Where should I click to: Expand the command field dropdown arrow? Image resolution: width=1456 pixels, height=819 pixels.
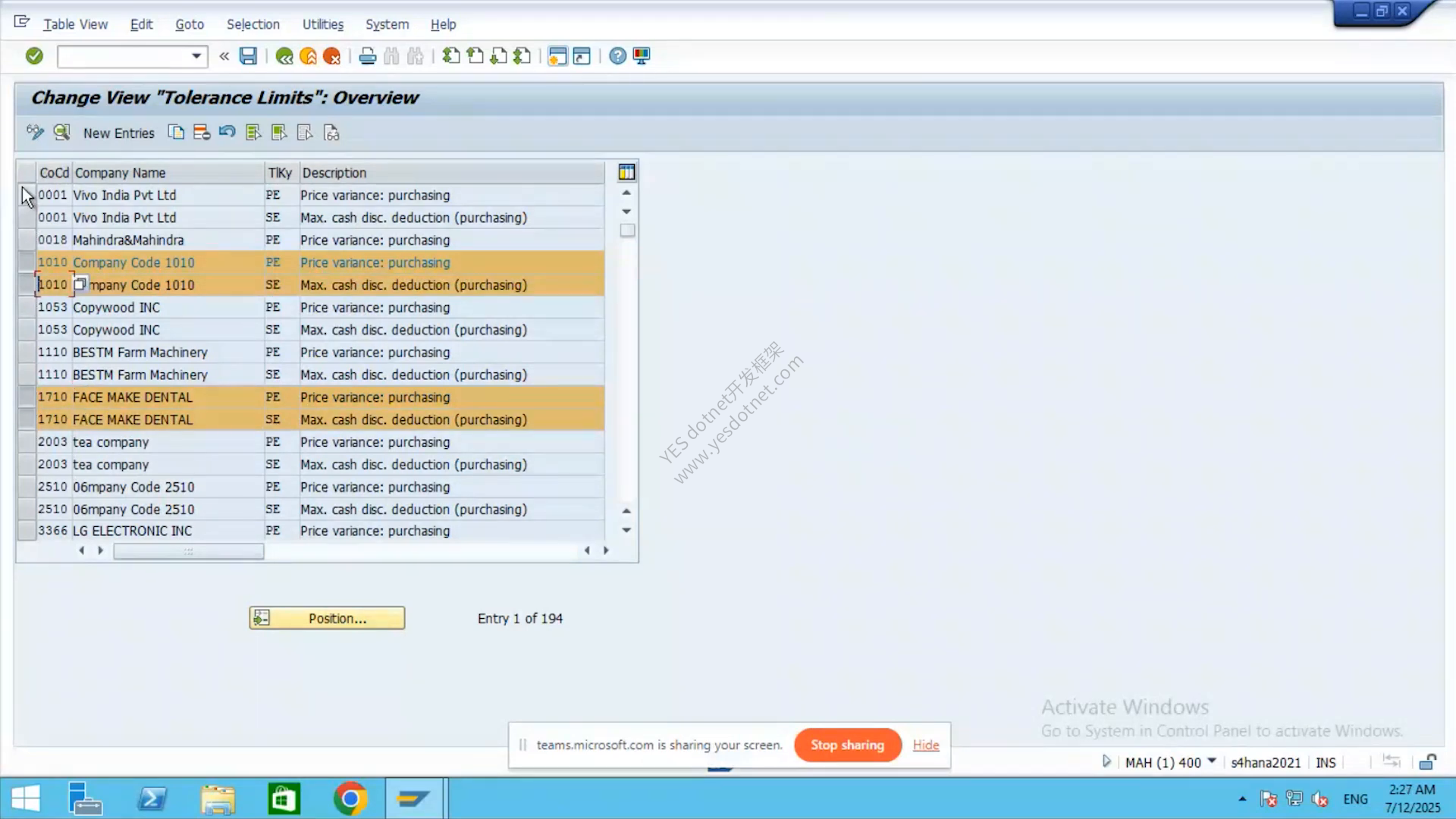[196, 56]
